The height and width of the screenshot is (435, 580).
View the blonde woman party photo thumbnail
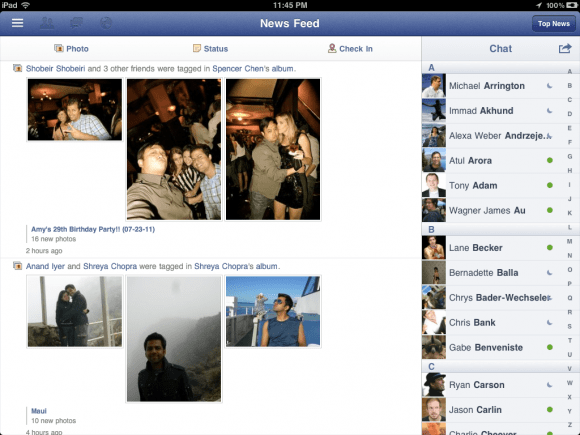point(273,149)
